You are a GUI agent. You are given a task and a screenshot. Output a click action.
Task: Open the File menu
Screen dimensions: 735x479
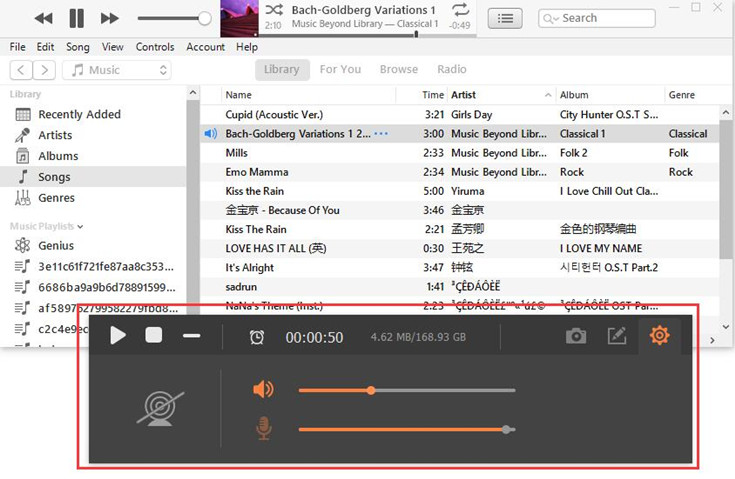[17, 47]
